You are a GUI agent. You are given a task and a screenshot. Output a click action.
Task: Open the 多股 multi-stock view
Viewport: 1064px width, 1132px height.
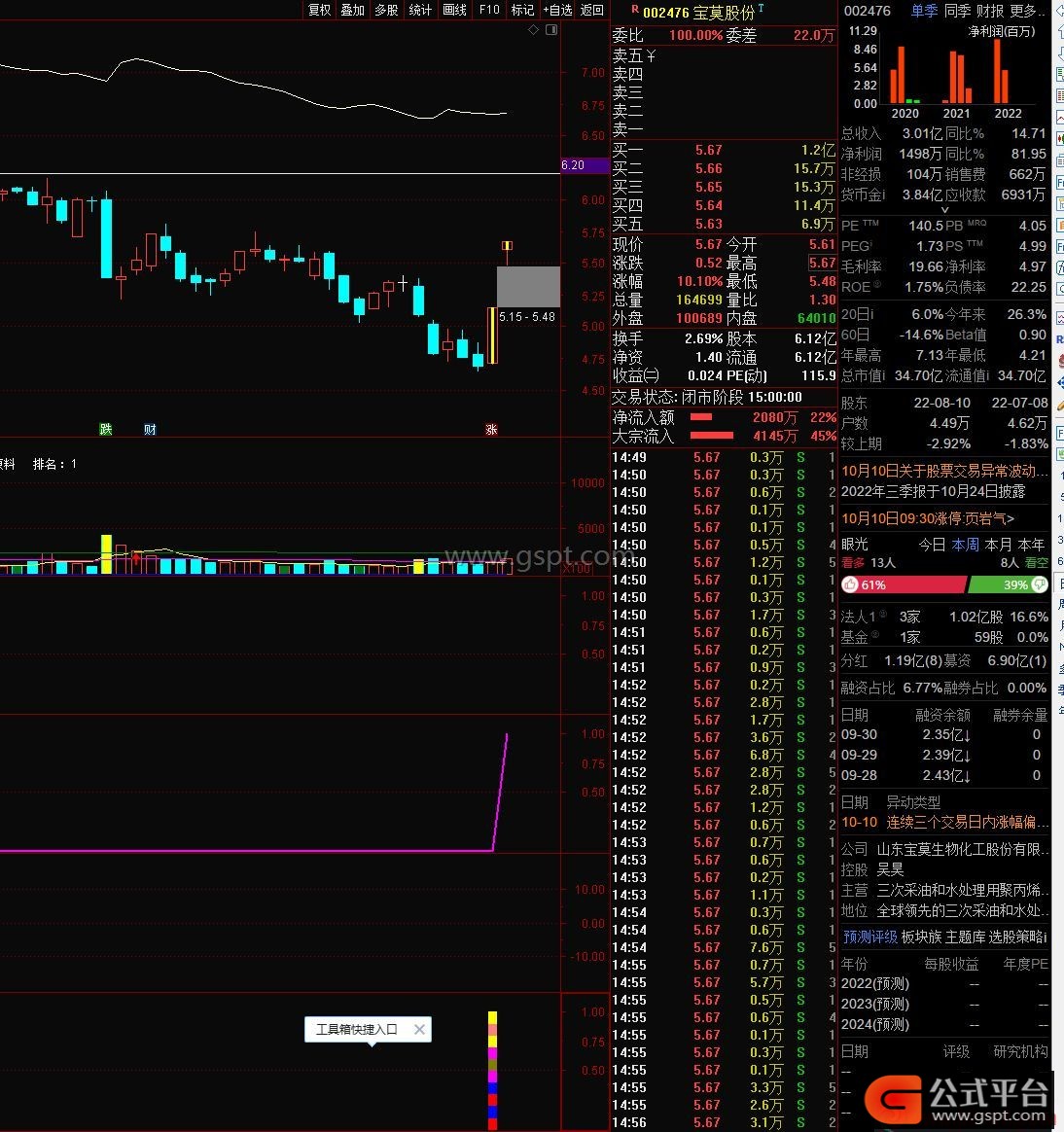[x=387, y=10]
